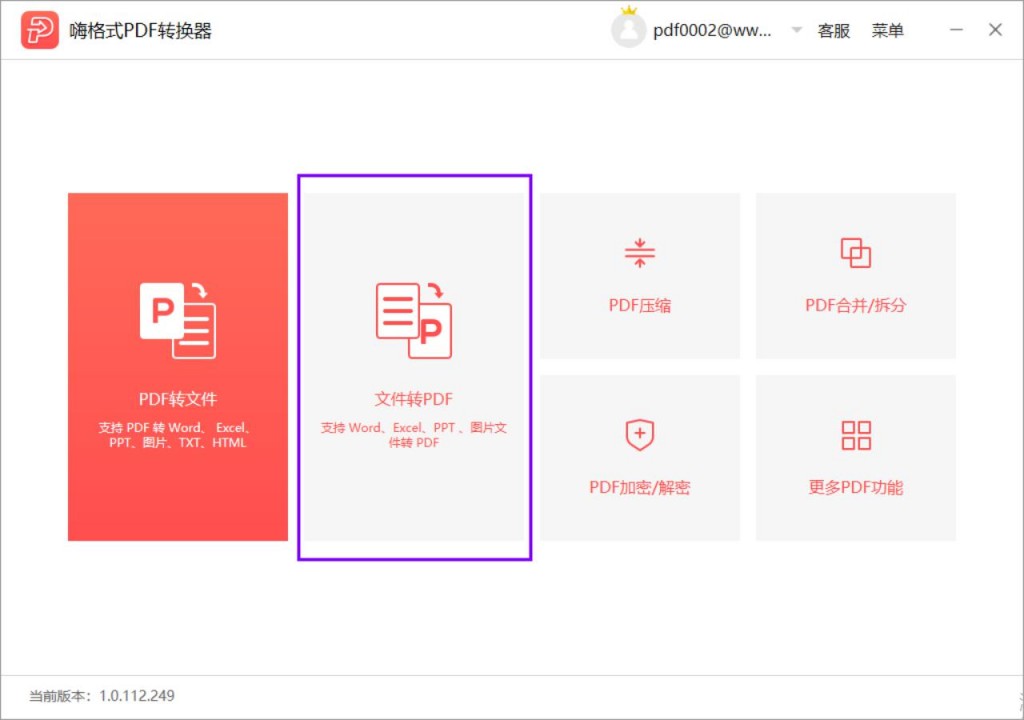
Task: Click the user avatar with crown
Action: pyautogui.click(x=628, y=27)
